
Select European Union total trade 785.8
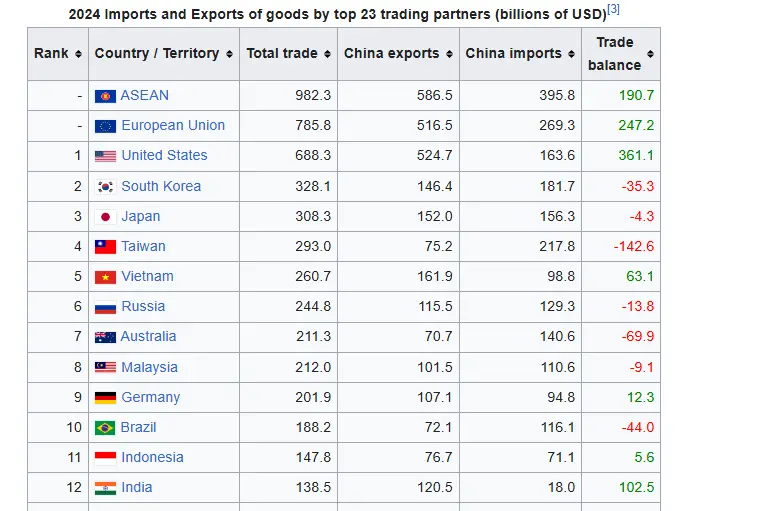click(x=313, y=125)
